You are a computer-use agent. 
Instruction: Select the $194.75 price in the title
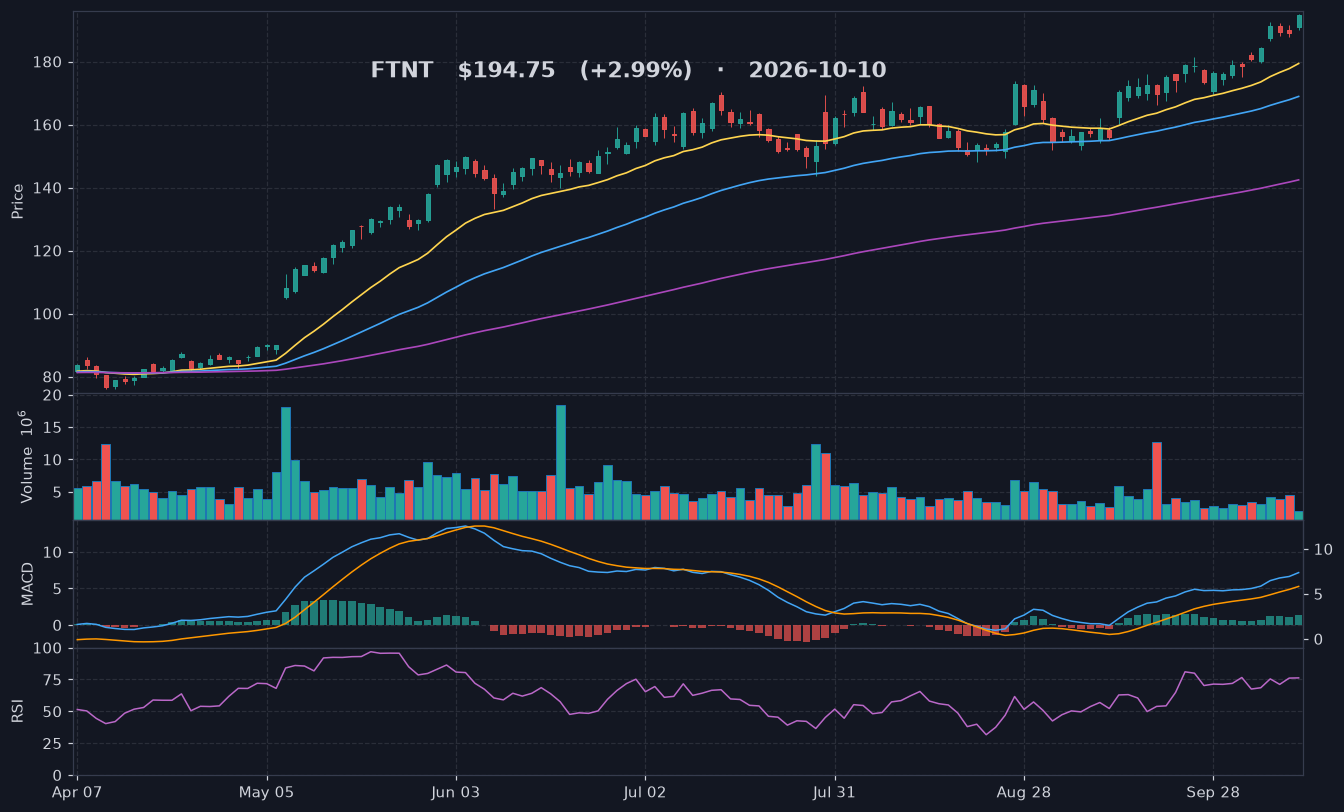click(506, 70)
